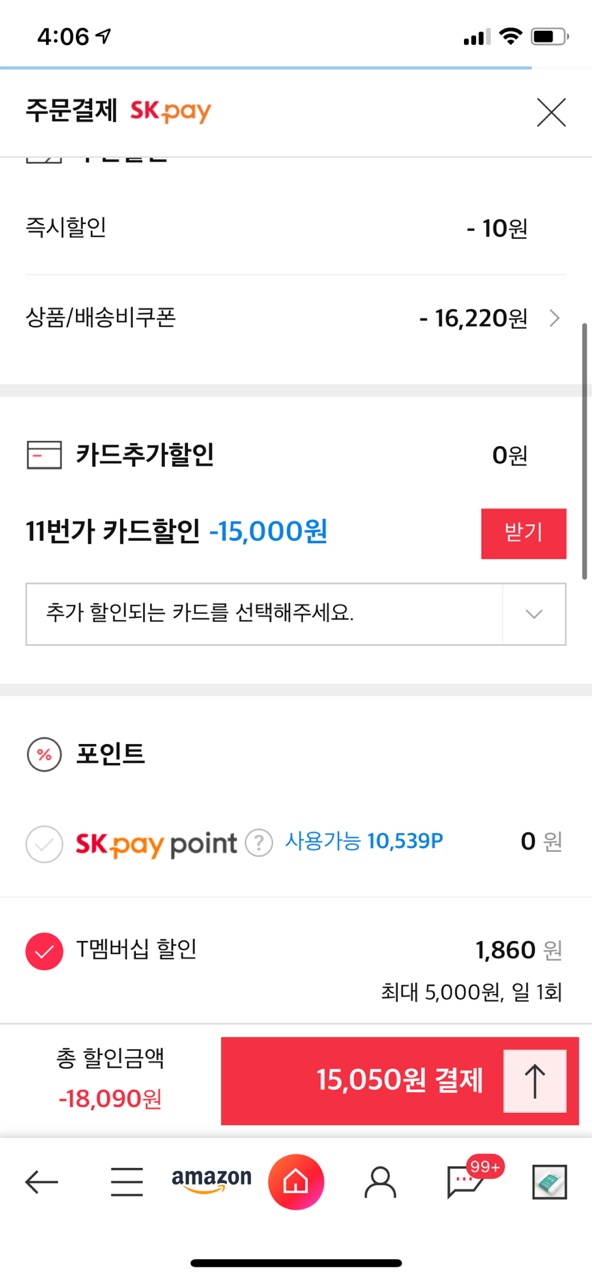This screenshot has height=1280, width=592.
Task: Tap the back arrow in bottom bar
Action: 41,1183
